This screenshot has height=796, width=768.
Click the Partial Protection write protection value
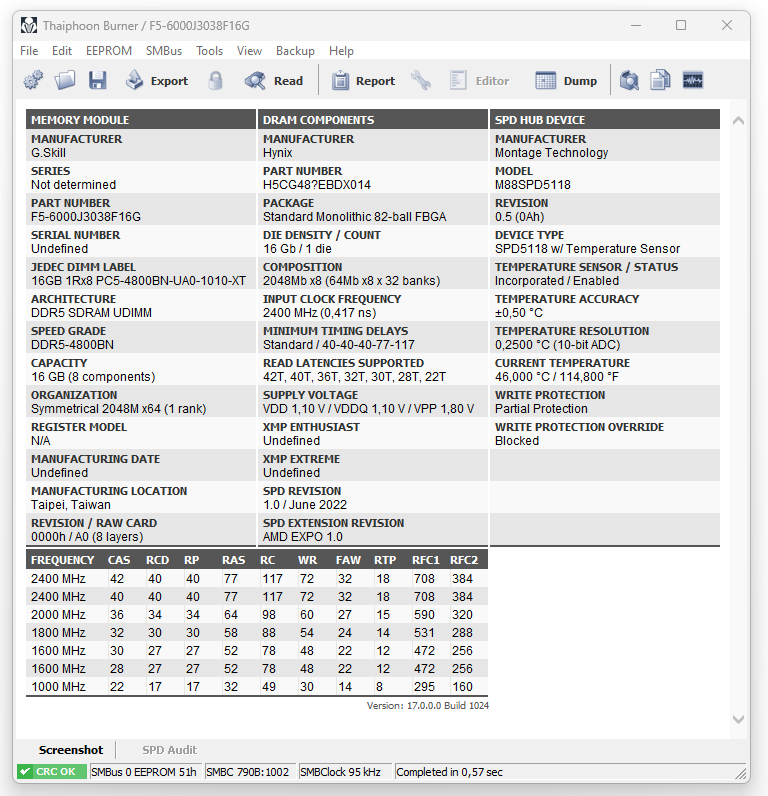[541, 409]
